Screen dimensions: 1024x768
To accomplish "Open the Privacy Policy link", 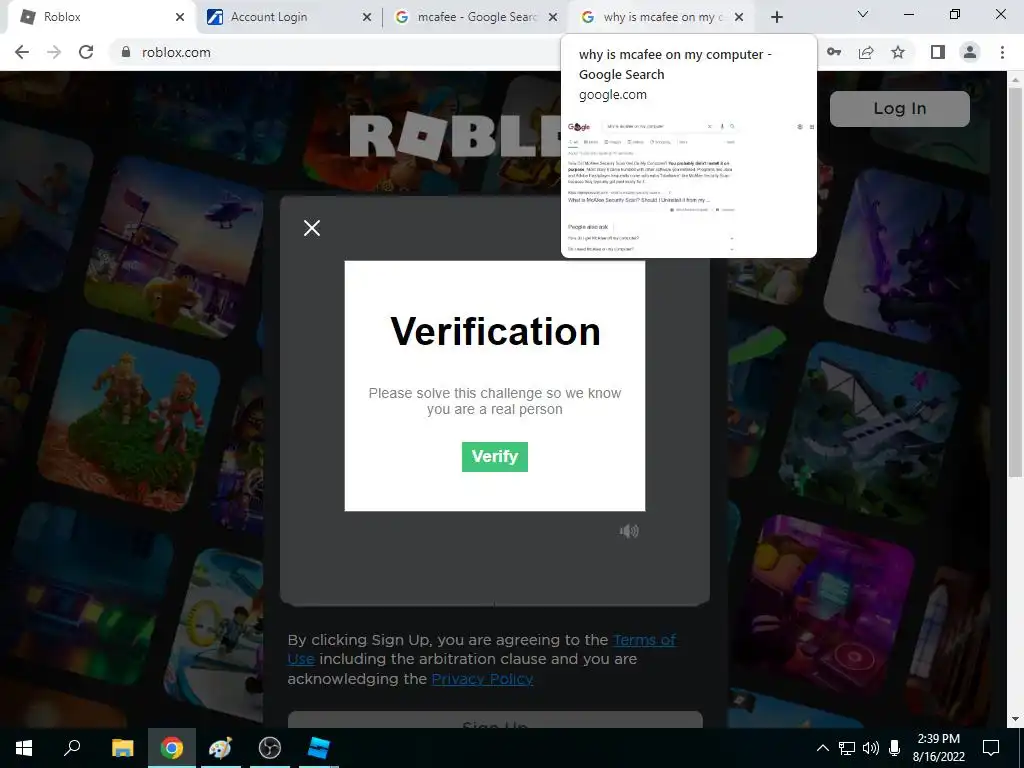I will click(x=482, y=679).
